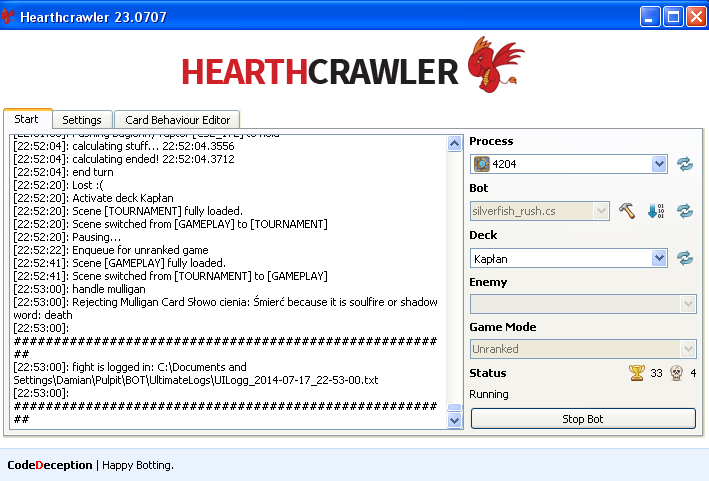Click the title bar app icon
This screenshot has width=709, height=481.
tap(8, 17)
